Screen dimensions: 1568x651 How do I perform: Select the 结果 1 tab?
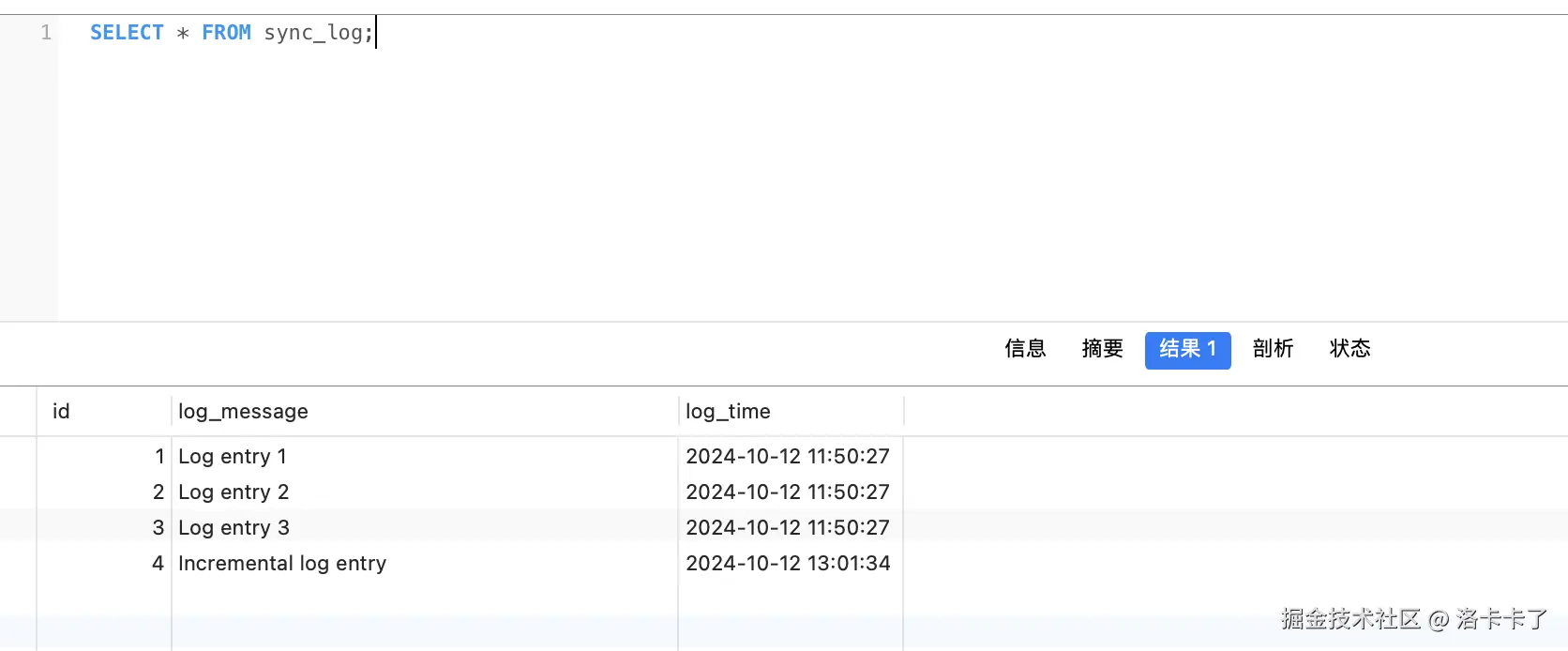(x=1187, y=350)
